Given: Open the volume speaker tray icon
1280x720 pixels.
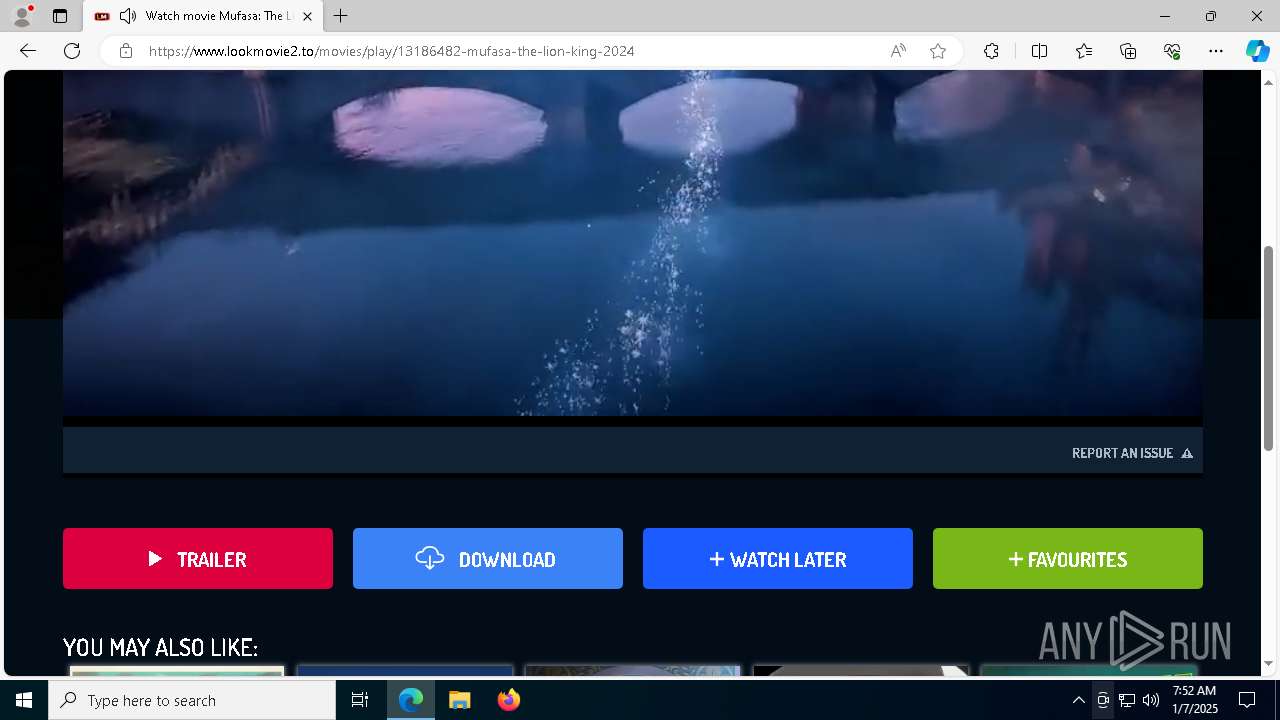Looking at the screenshot, I should click(x=1151, y=700).
